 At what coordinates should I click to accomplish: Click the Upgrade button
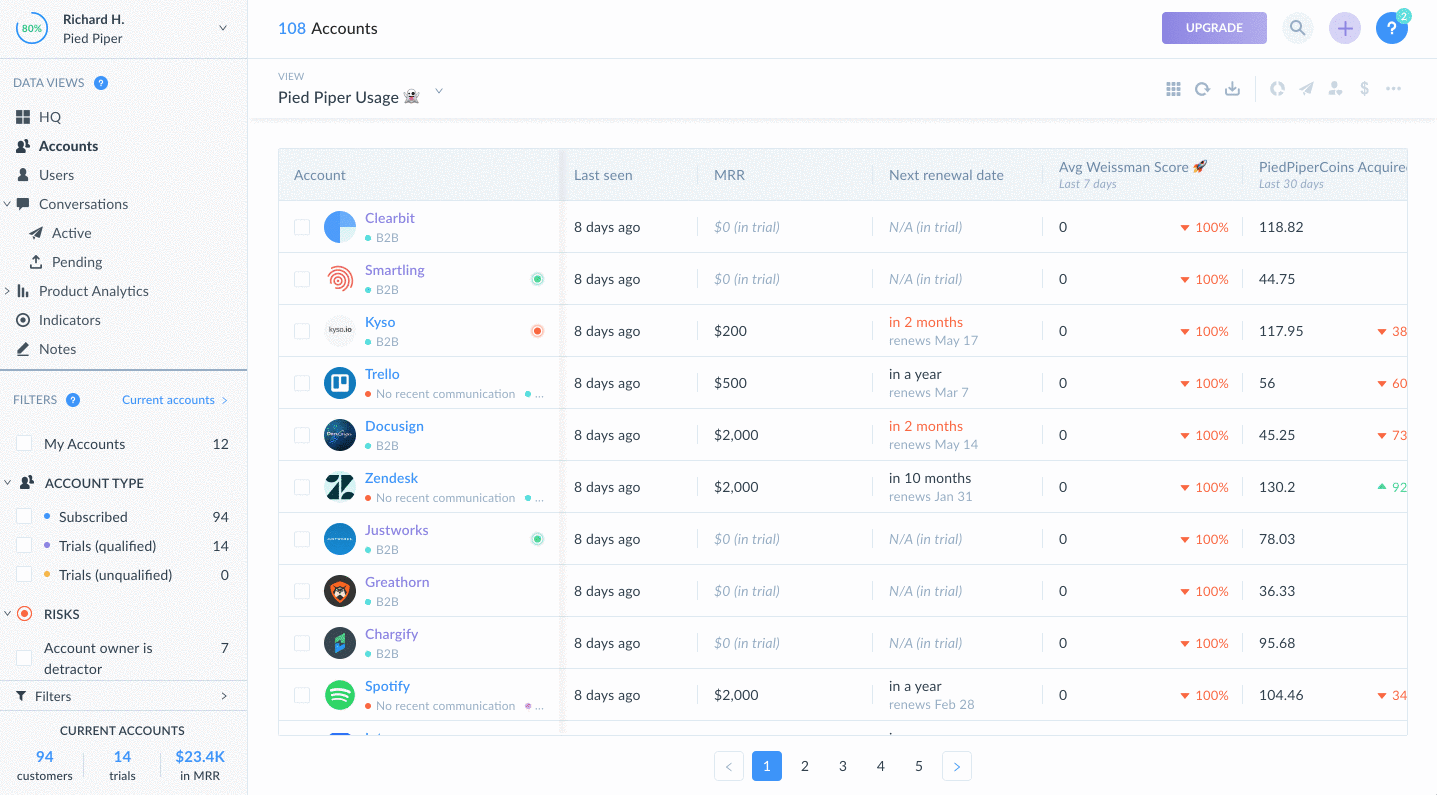pos(1214,28)
